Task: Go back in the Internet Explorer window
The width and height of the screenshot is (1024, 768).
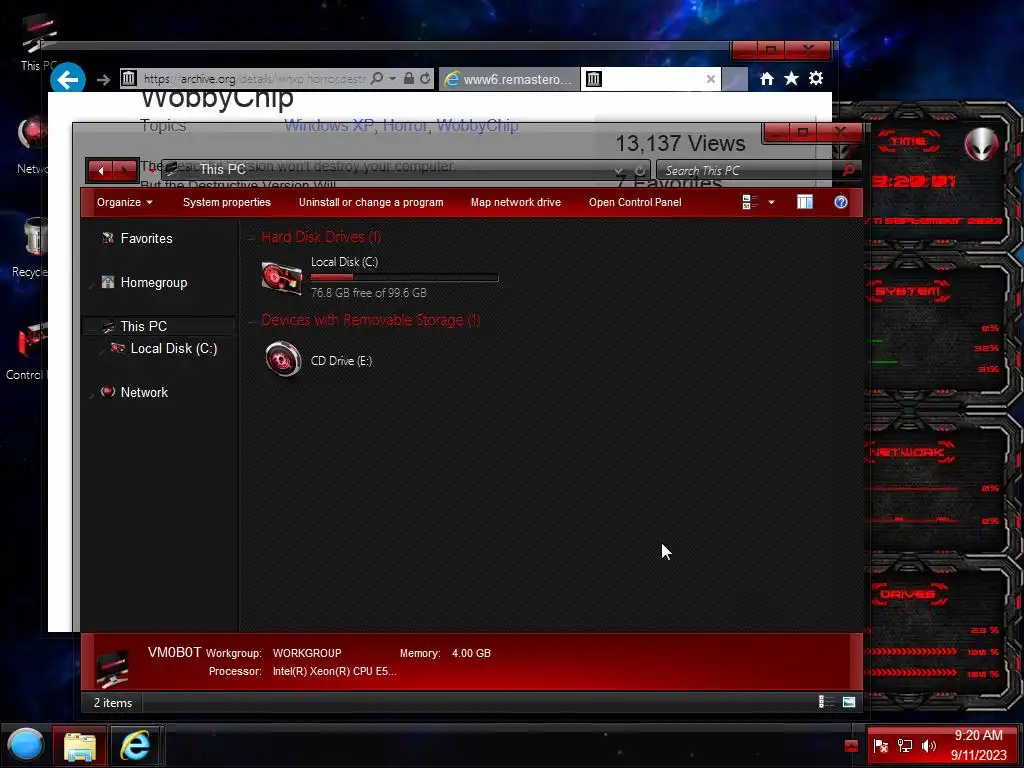Action: (68, 79)
